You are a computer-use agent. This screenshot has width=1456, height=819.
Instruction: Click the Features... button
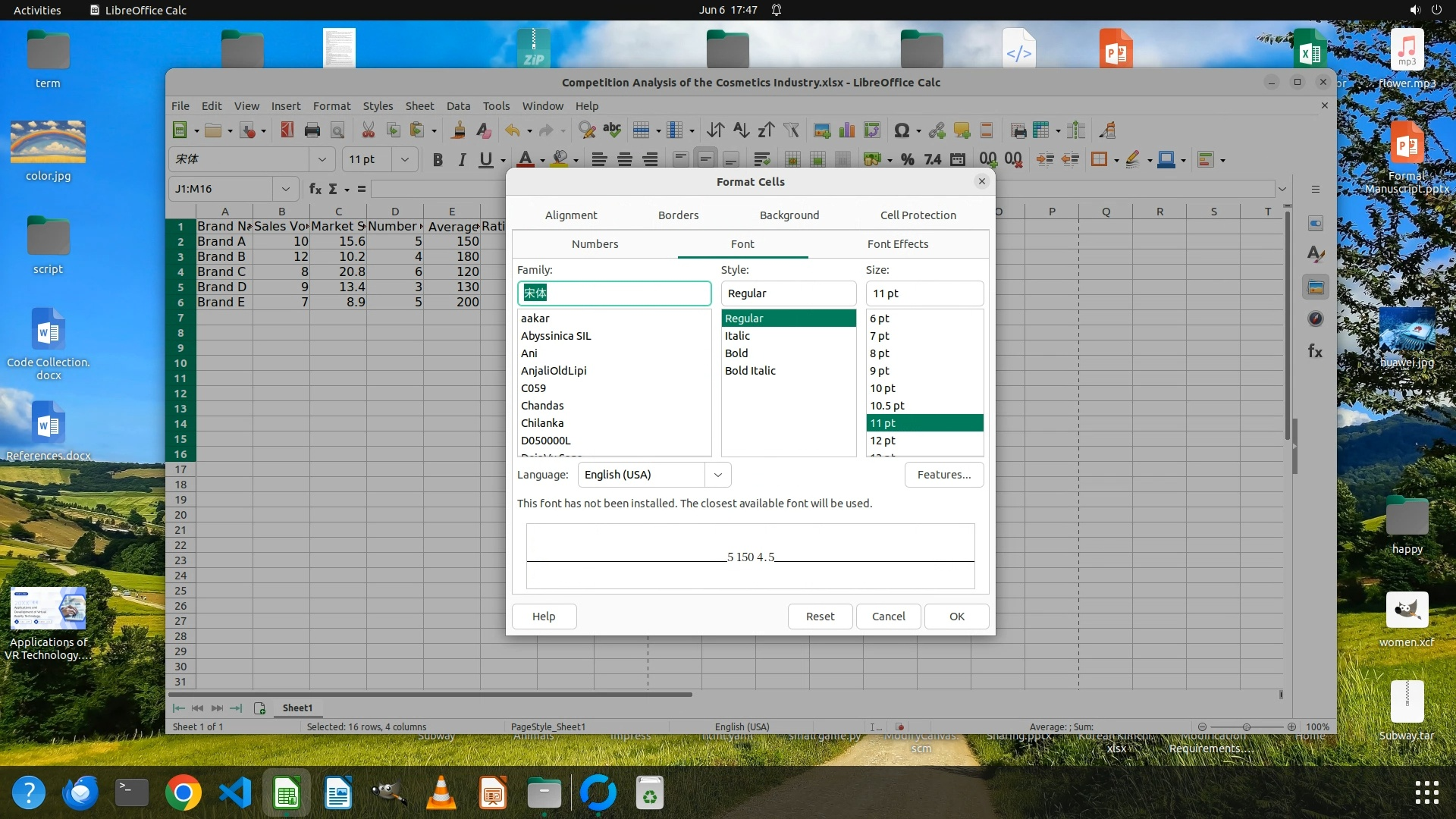943,475
